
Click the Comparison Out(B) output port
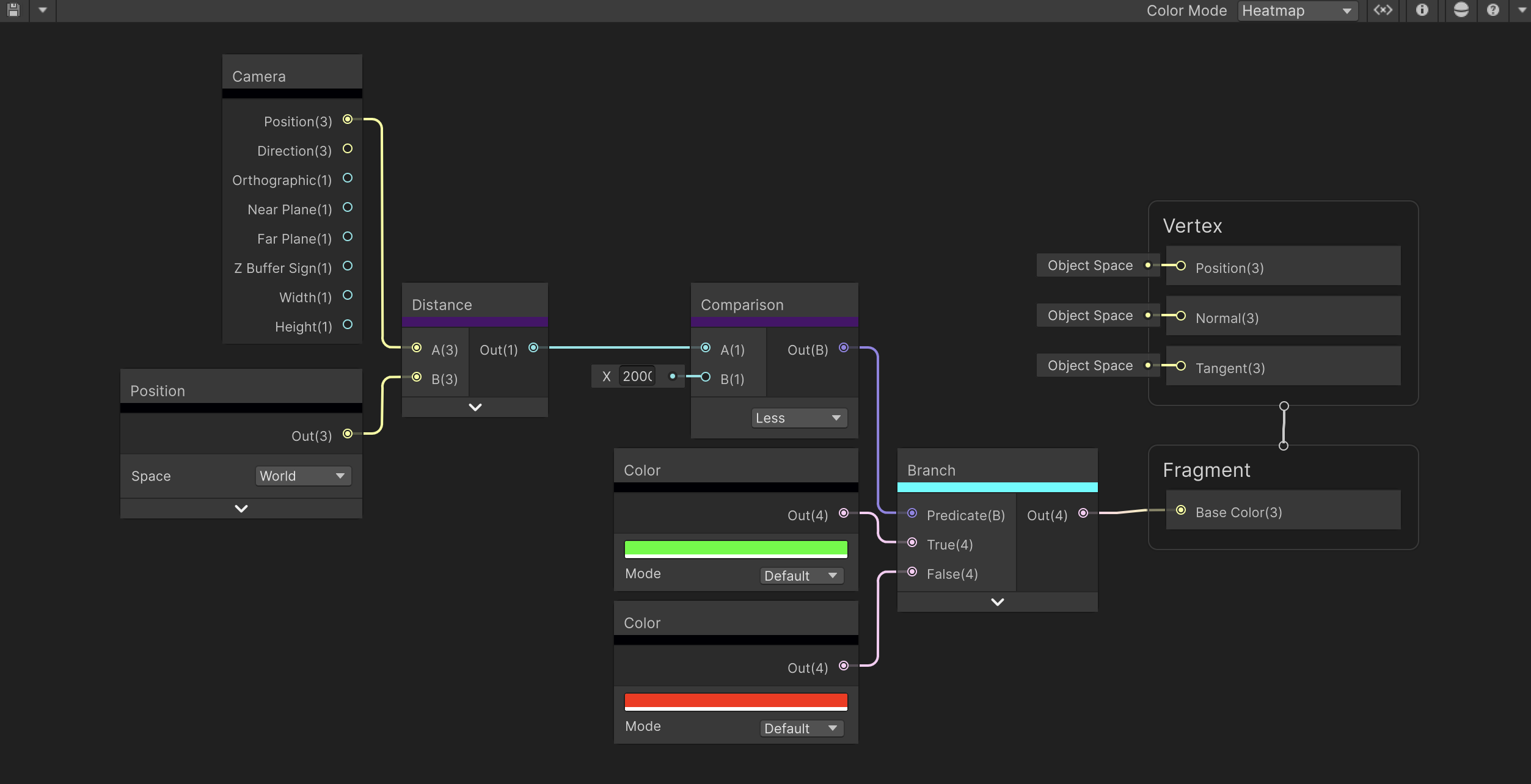point(844,348)
